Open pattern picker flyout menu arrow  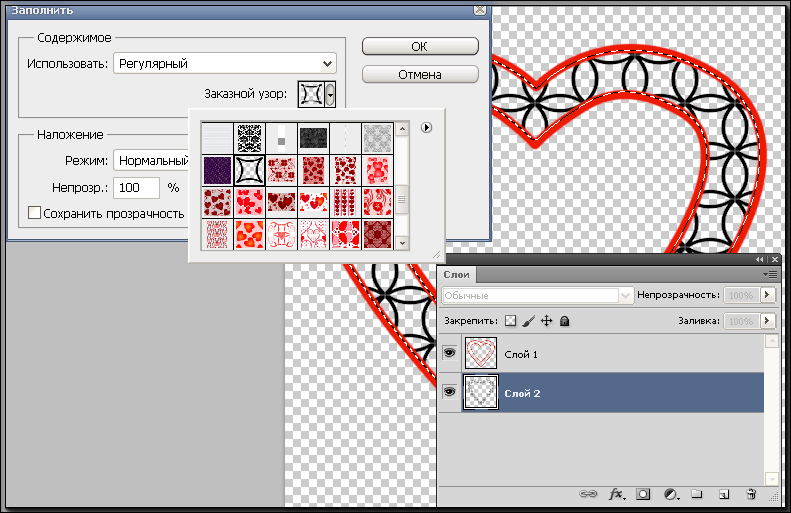click(x=427, y=128)
